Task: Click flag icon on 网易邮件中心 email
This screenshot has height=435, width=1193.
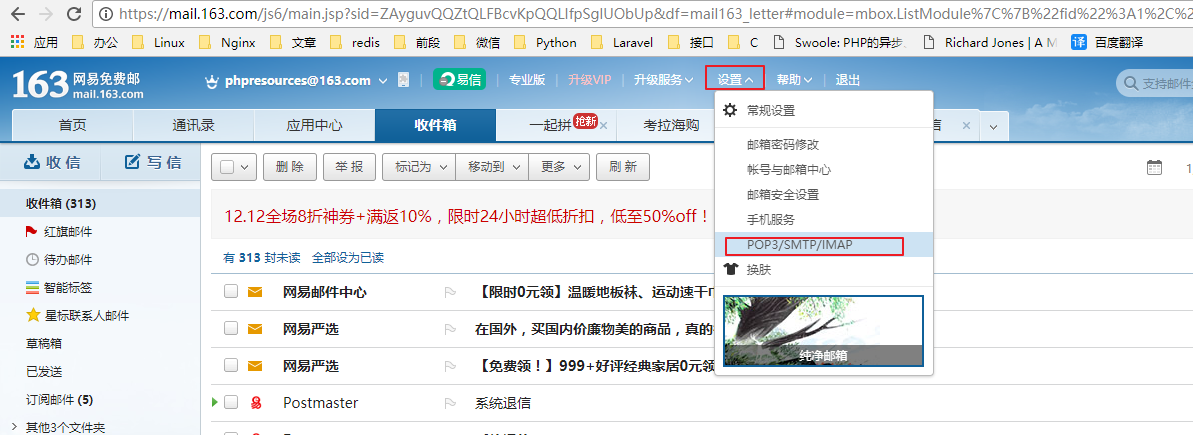Action: pos(450,293)
